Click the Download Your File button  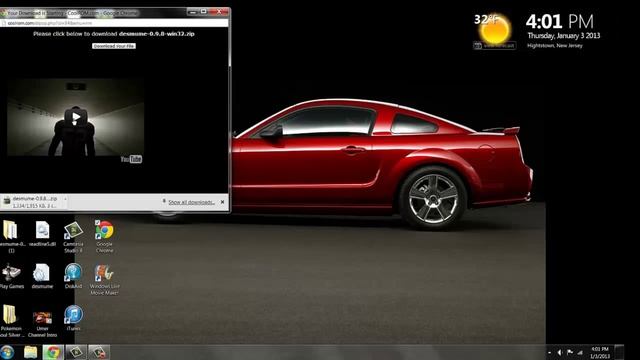[x=114, y=46]
